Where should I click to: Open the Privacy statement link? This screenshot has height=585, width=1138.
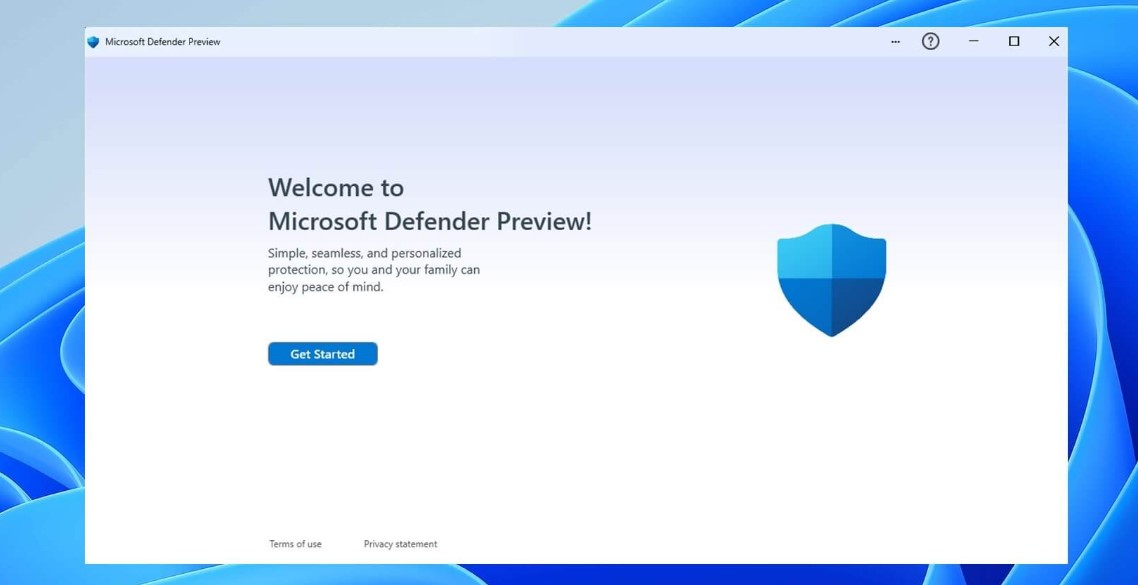401,544
